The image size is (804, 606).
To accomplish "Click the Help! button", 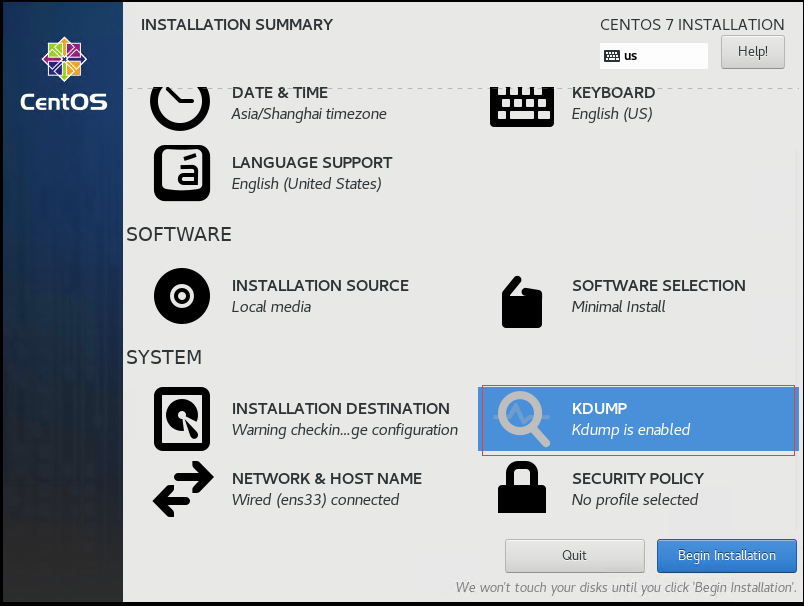I will pos(753,52).
